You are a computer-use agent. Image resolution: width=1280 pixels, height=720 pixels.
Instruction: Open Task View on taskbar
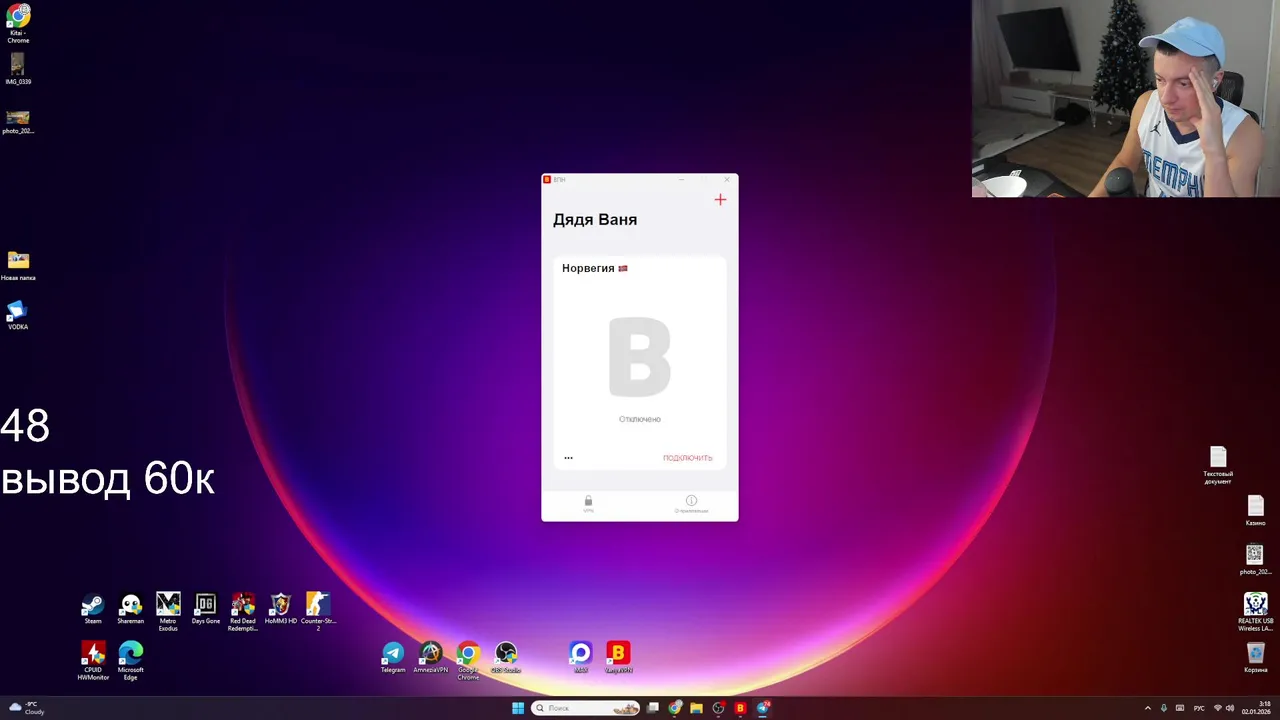click(653, 708)
